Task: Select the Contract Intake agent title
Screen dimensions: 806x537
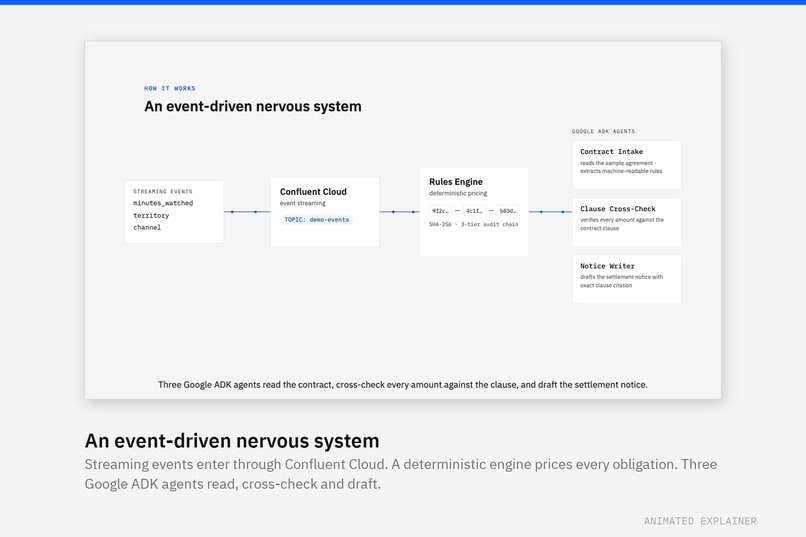Action: point(612,152)
